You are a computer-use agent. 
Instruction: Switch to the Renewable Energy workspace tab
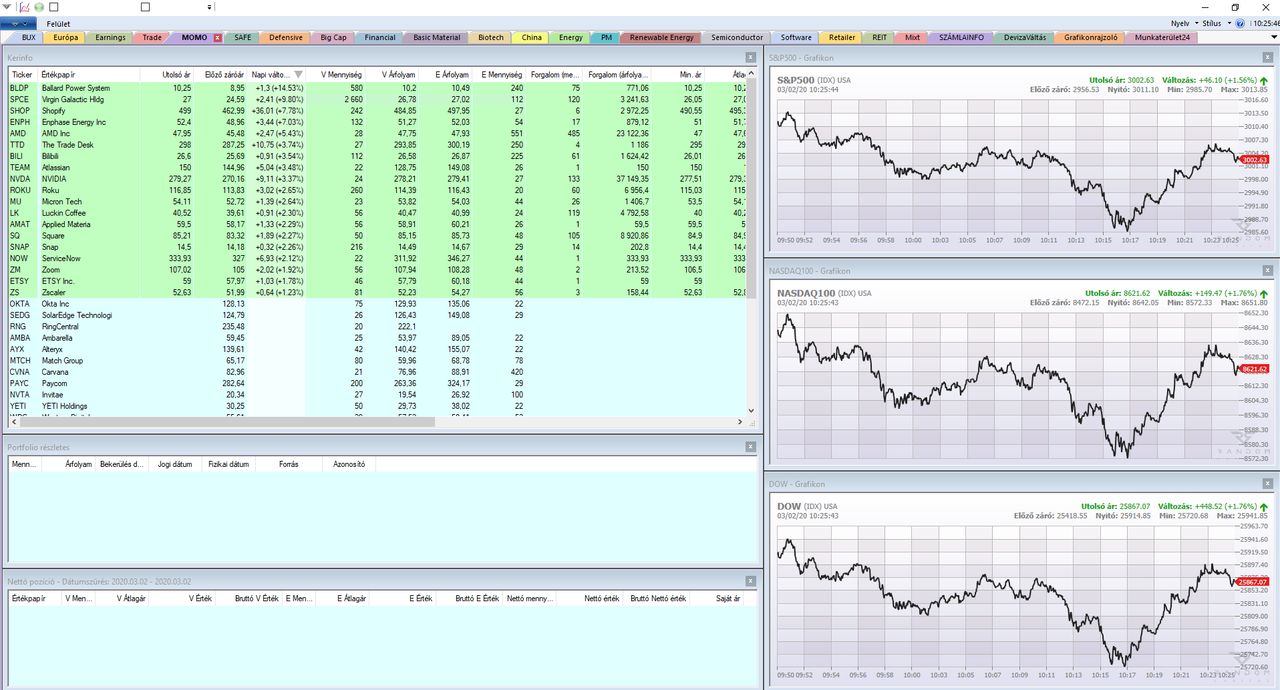(661, 38)
